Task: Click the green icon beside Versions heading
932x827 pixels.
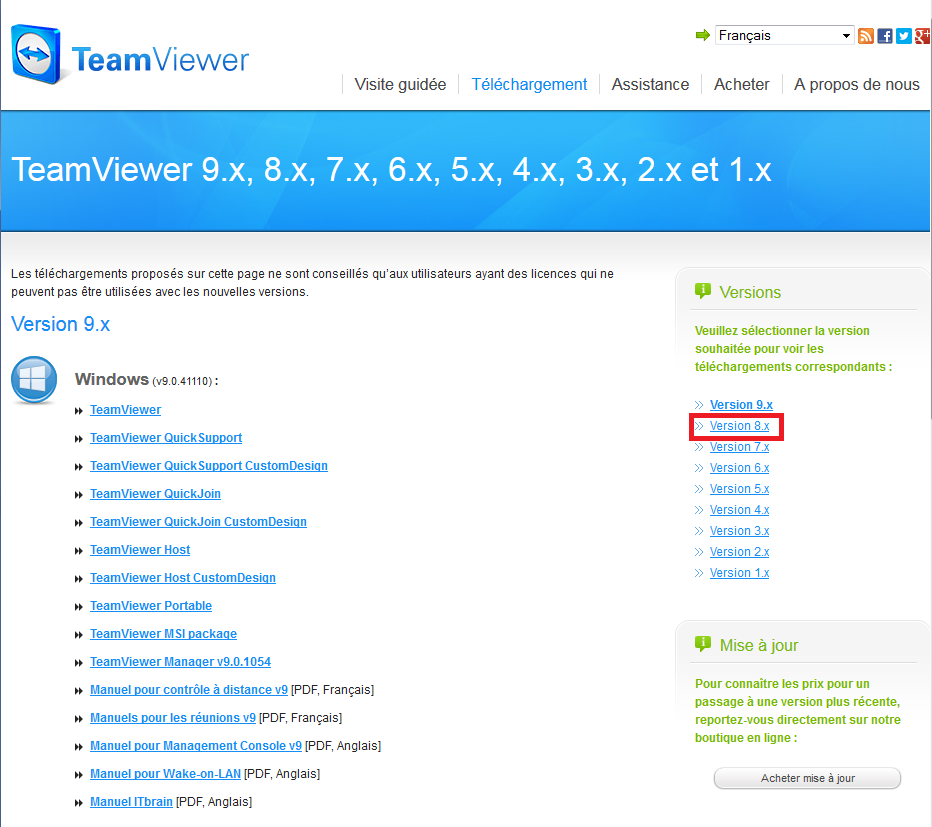Action: pos(703,291)
